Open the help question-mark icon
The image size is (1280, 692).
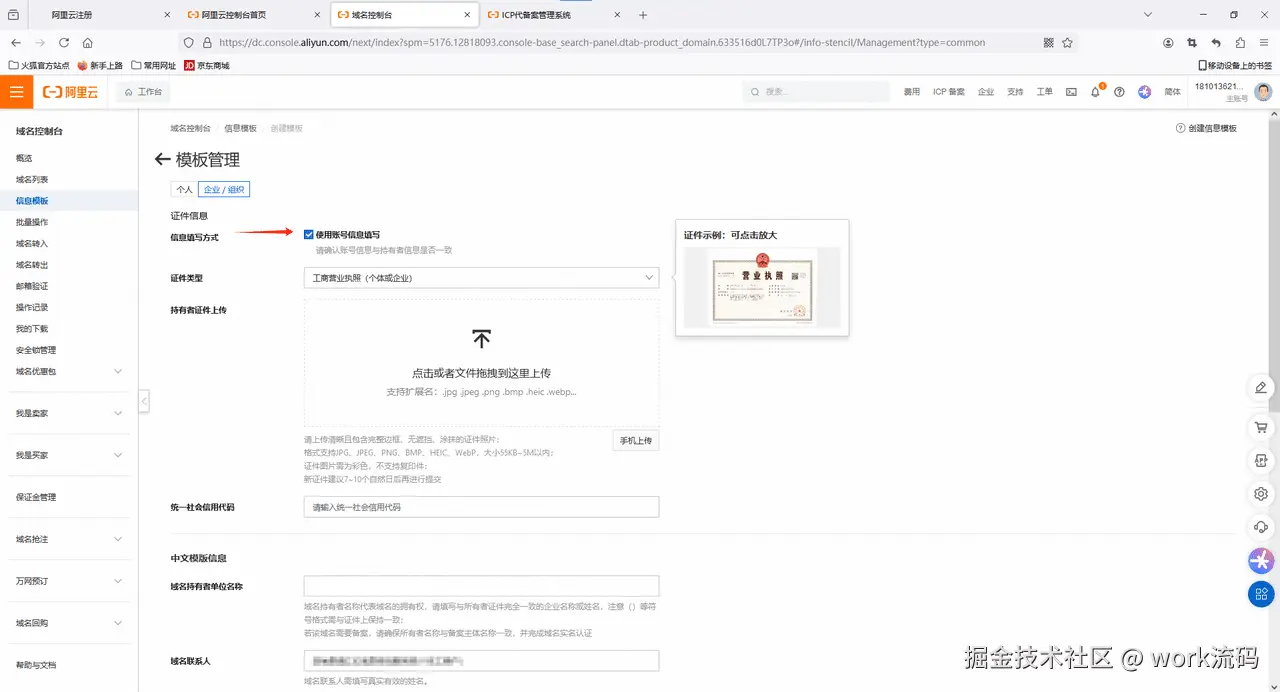click(1119, 93)
